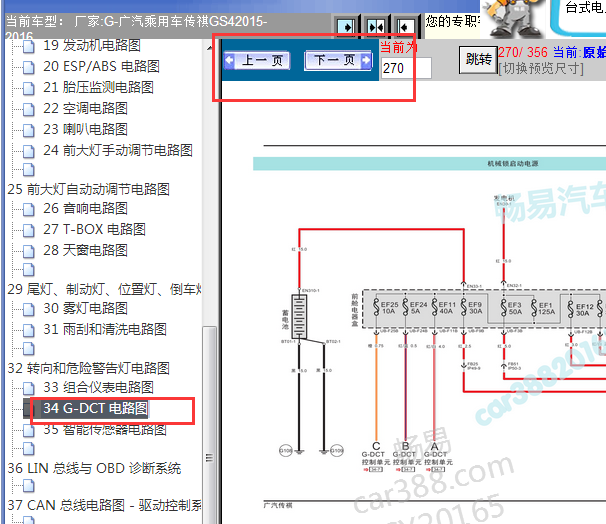The image size is (606, 524).
Task: Click document icon beside 26 音响电路图
Action: (28, 209)
